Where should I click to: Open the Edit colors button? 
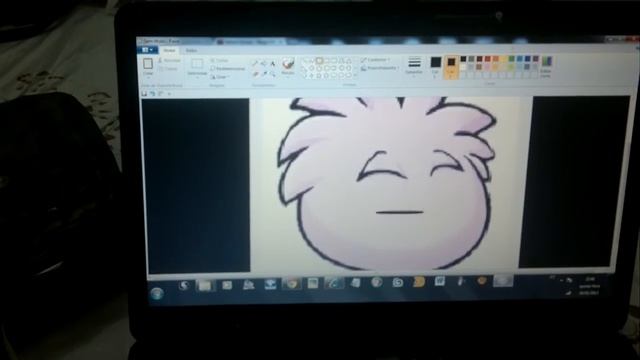point(546,67)
